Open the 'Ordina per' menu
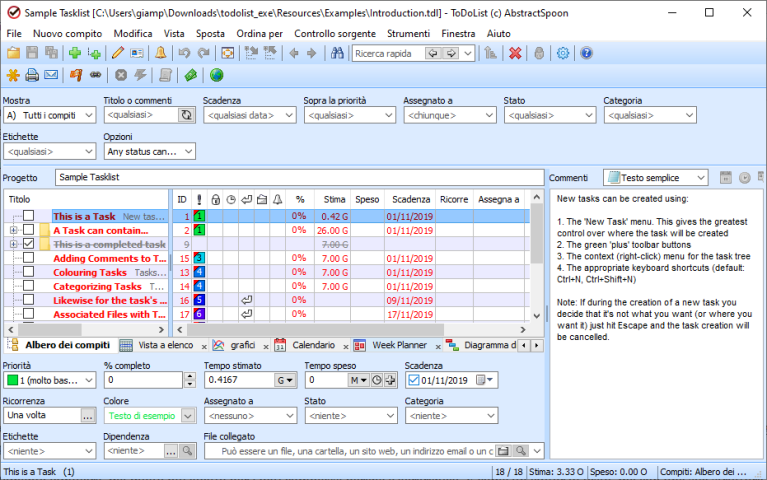The image size is (767, 480). coord(259,33)
